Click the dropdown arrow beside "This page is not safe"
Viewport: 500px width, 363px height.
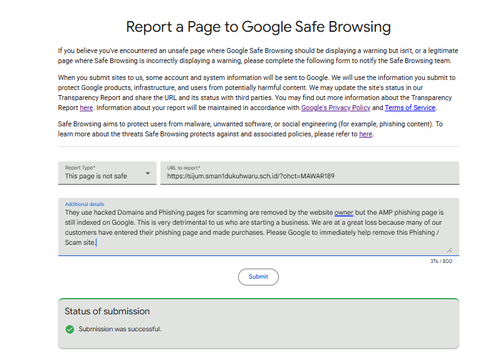[x=148, y=173]
